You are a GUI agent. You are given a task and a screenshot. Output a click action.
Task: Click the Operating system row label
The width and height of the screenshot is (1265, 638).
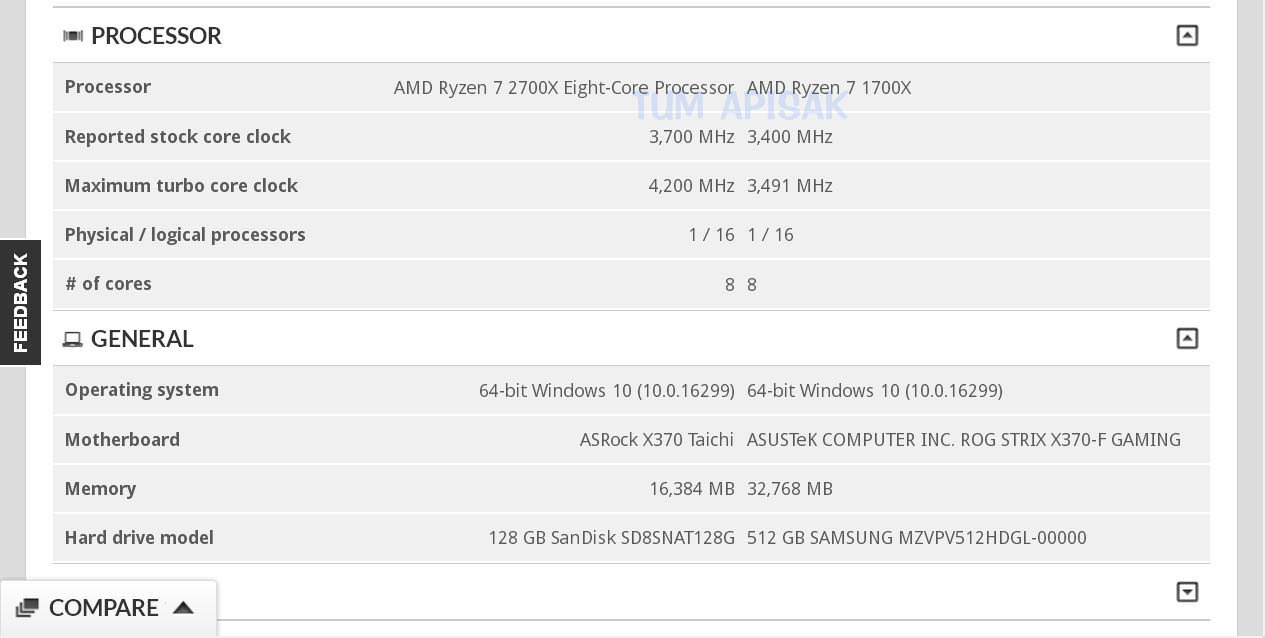pyautogui.click(x=142, y=390)
